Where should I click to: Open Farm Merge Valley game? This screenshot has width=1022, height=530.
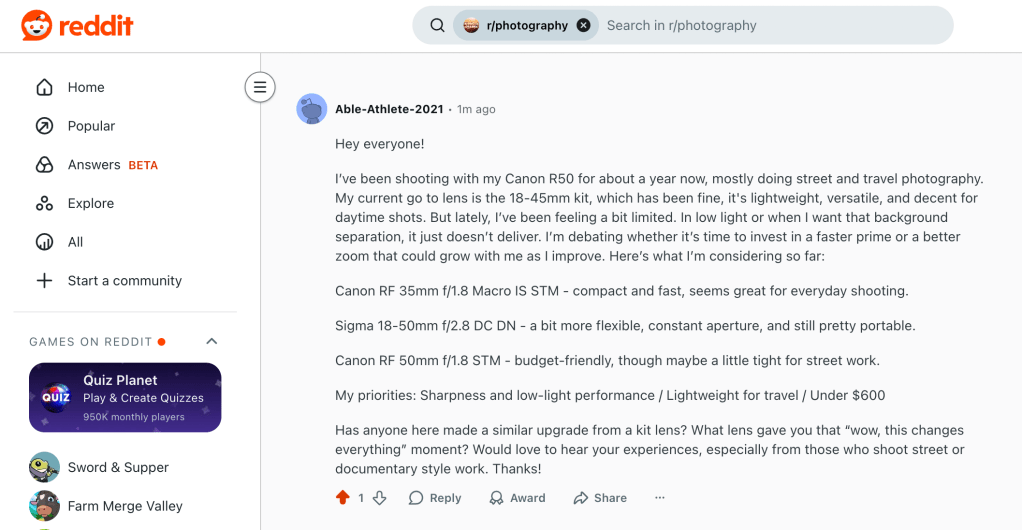click(x=124, y=506)
